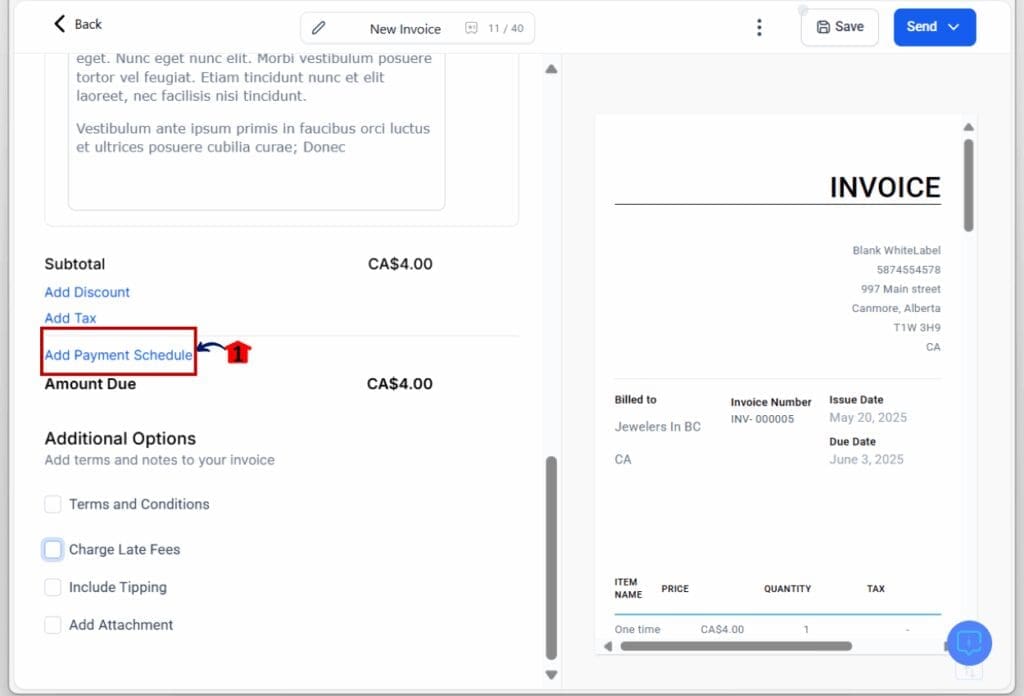This screenshot has height=696, width=1024.
Task: Click the Add Payment Schedule link
Action: [118, 355]
